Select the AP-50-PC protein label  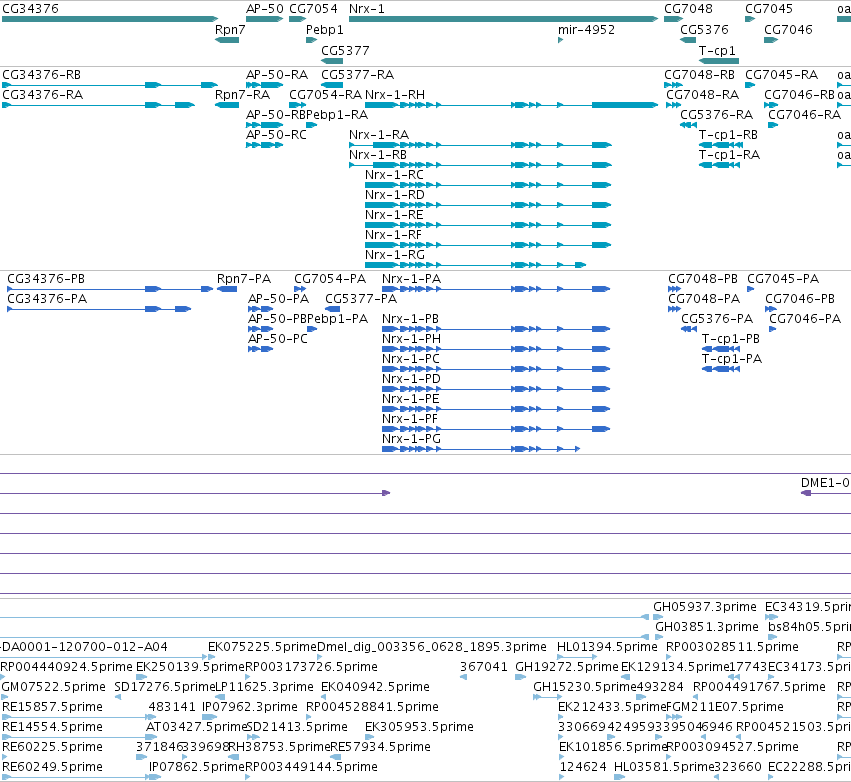(x=278, y=338)
